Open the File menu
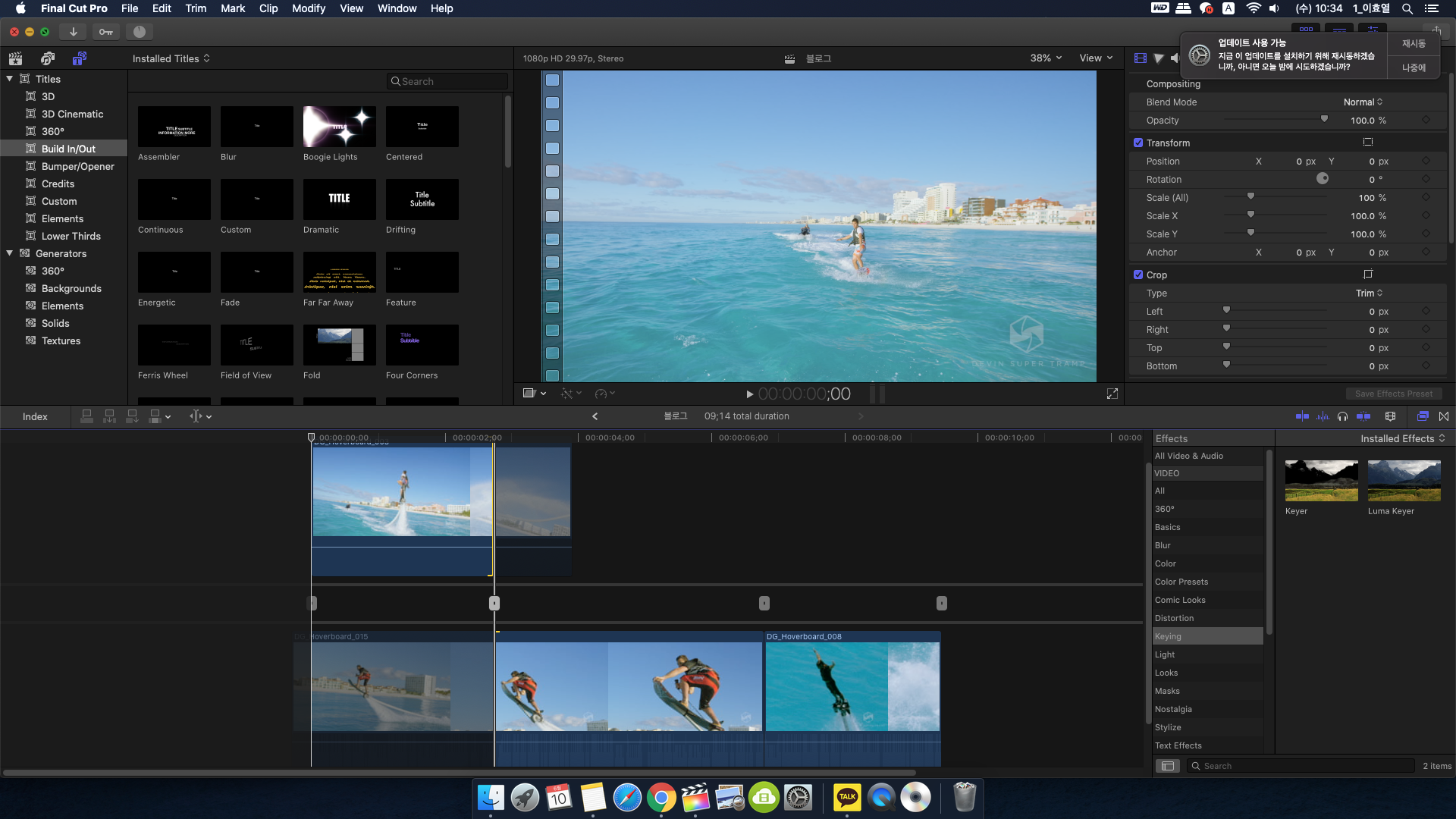Image resolution: width=1456 pixels, height=819 pixels. (x=130, y=8)
